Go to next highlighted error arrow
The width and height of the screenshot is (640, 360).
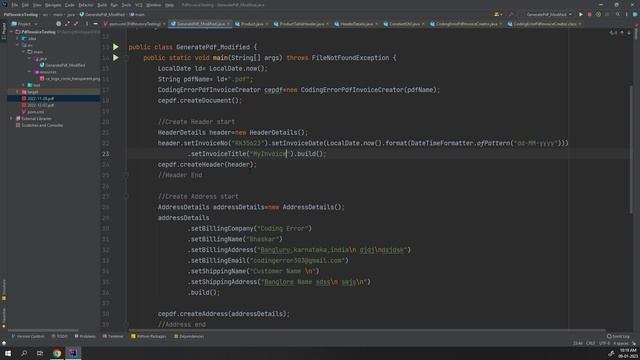(629, 33)
